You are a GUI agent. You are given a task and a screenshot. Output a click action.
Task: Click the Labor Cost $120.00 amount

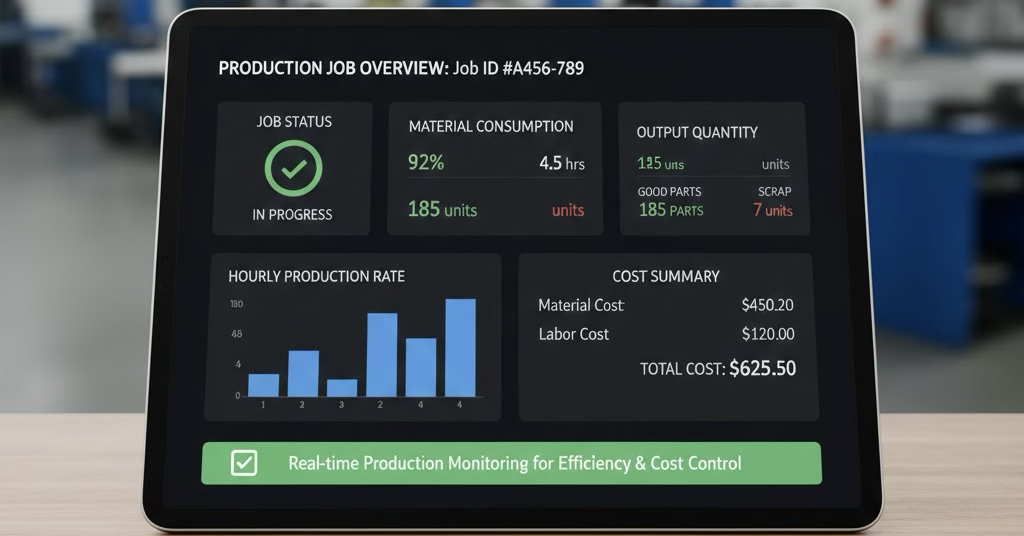(x=767, y=334)
